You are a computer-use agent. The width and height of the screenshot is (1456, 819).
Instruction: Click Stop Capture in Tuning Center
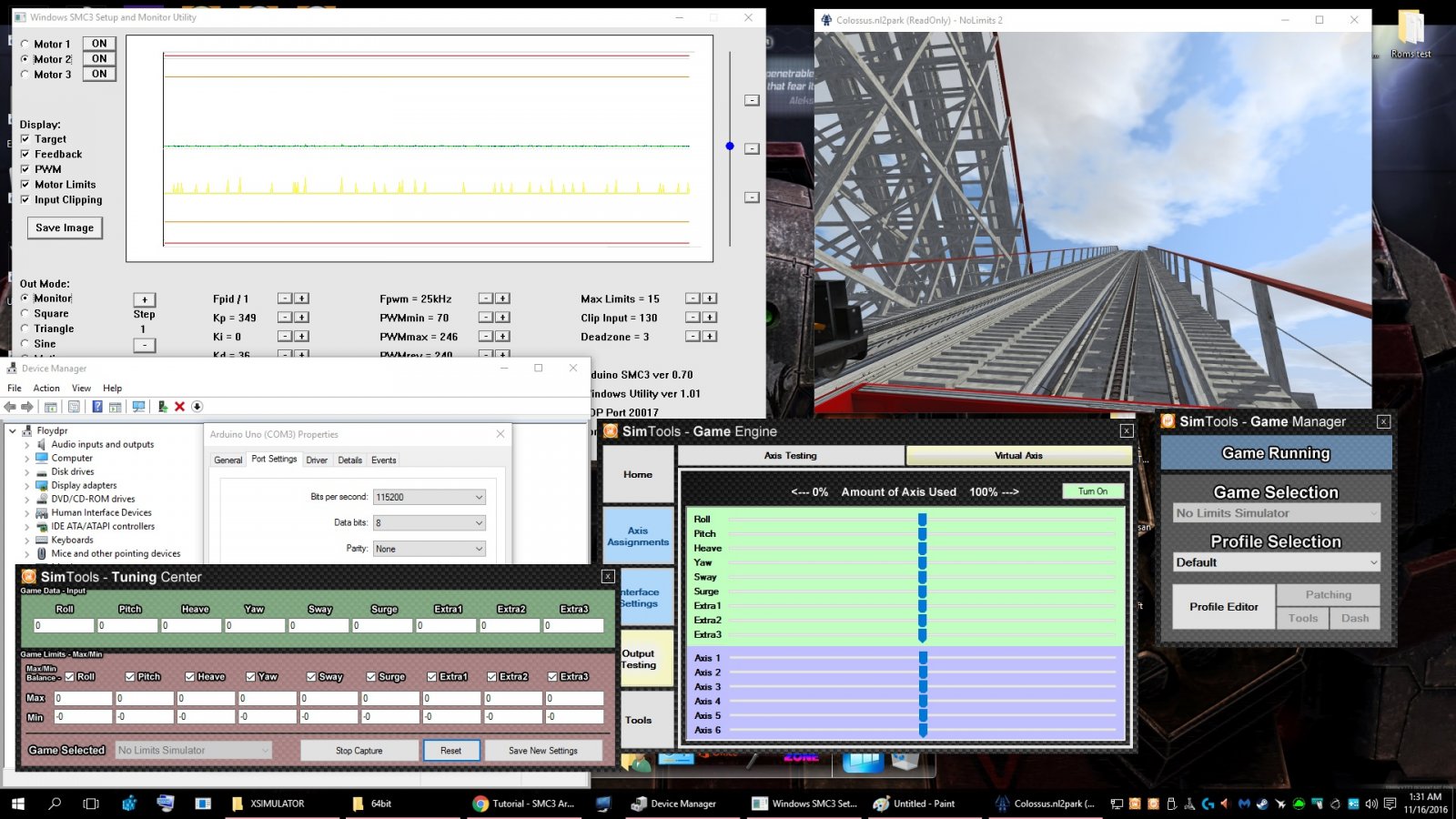[359, 751]
